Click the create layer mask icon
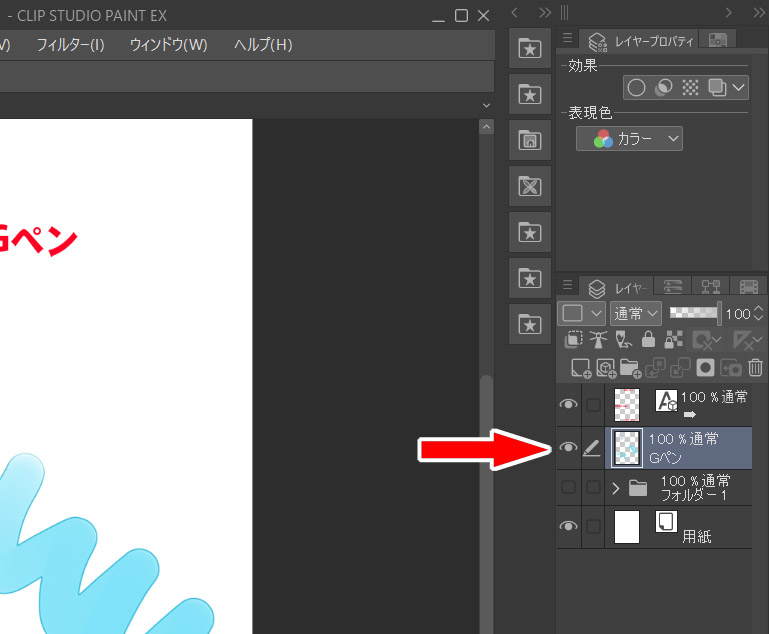769x634 pixels. coord(706,368)
